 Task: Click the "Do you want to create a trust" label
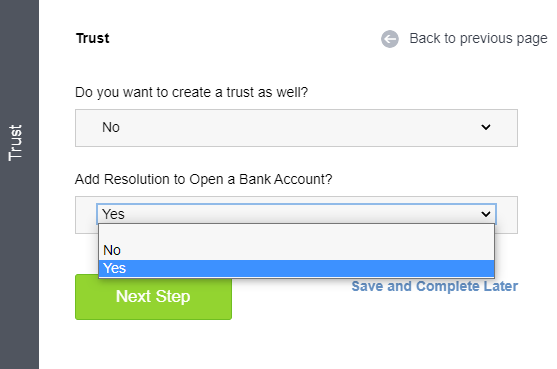191,92
